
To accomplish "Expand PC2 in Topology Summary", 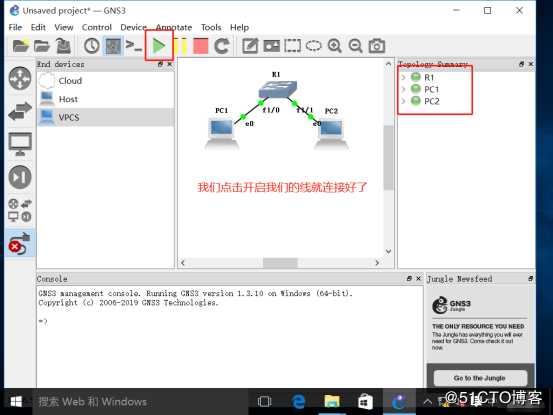I will 403,101.
